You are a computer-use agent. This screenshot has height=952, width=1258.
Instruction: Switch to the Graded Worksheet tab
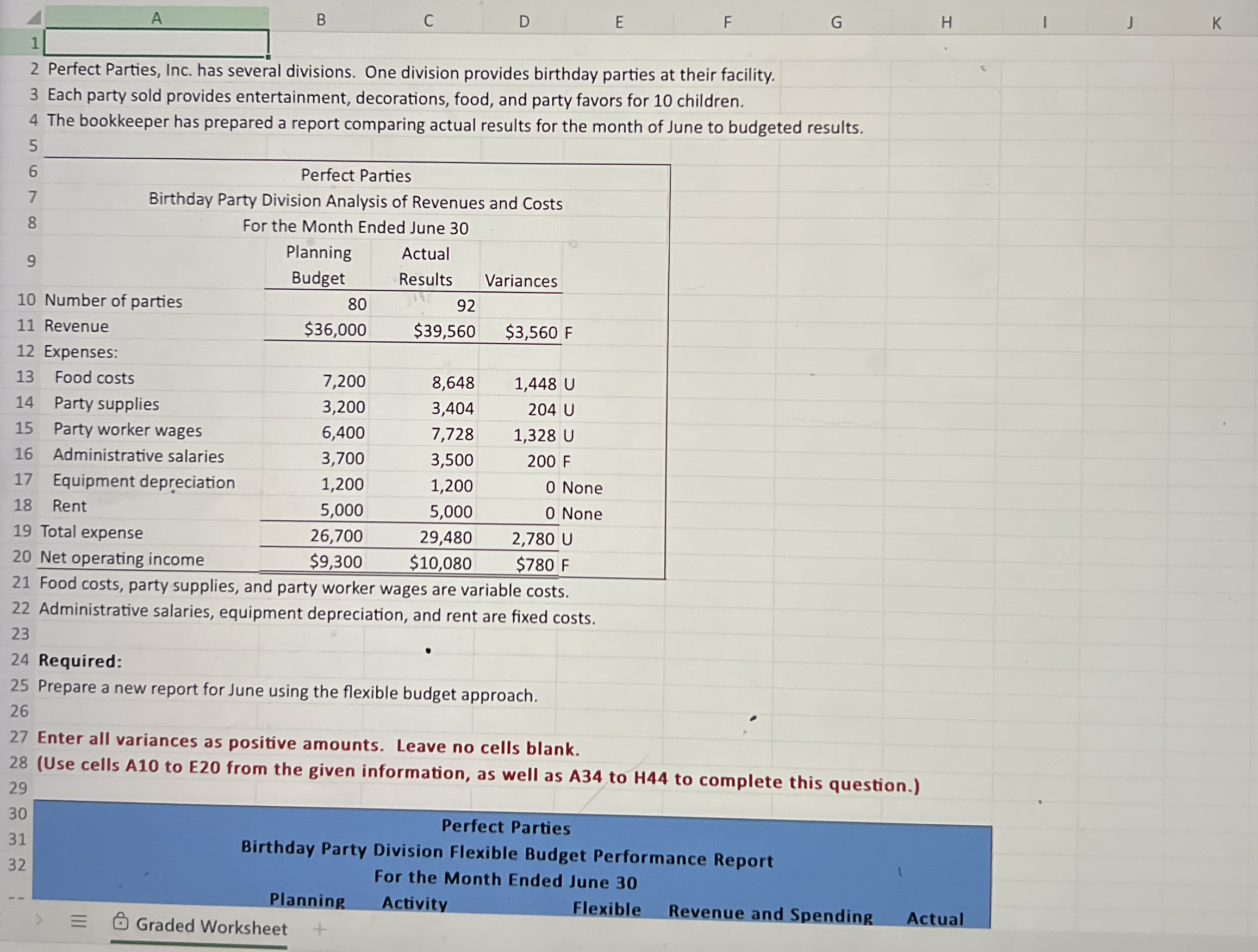(x=211, y=927)
